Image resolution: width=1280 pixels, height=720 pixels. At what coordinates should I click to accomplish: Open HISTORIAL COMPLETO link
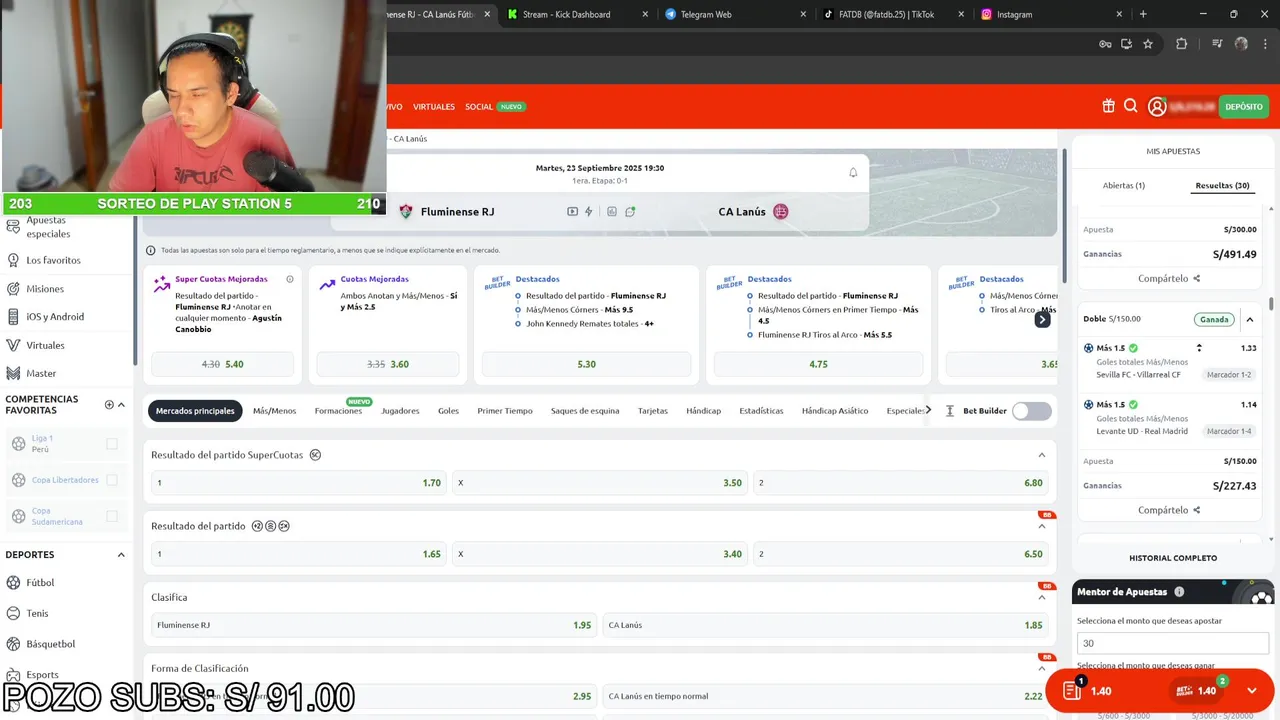[x=1173, y=558]
